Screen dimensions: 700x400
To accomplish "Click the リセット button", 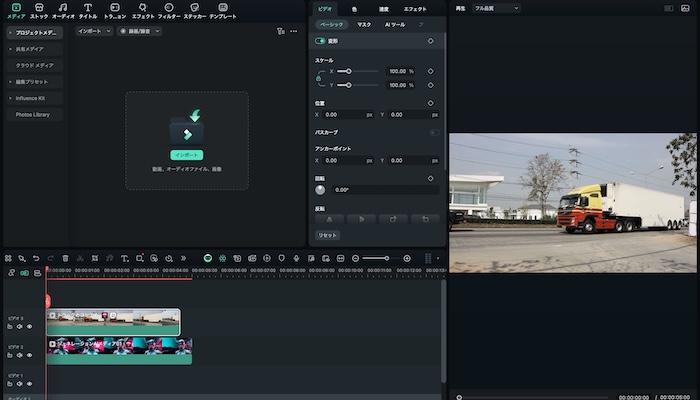I will coord(328,235).
